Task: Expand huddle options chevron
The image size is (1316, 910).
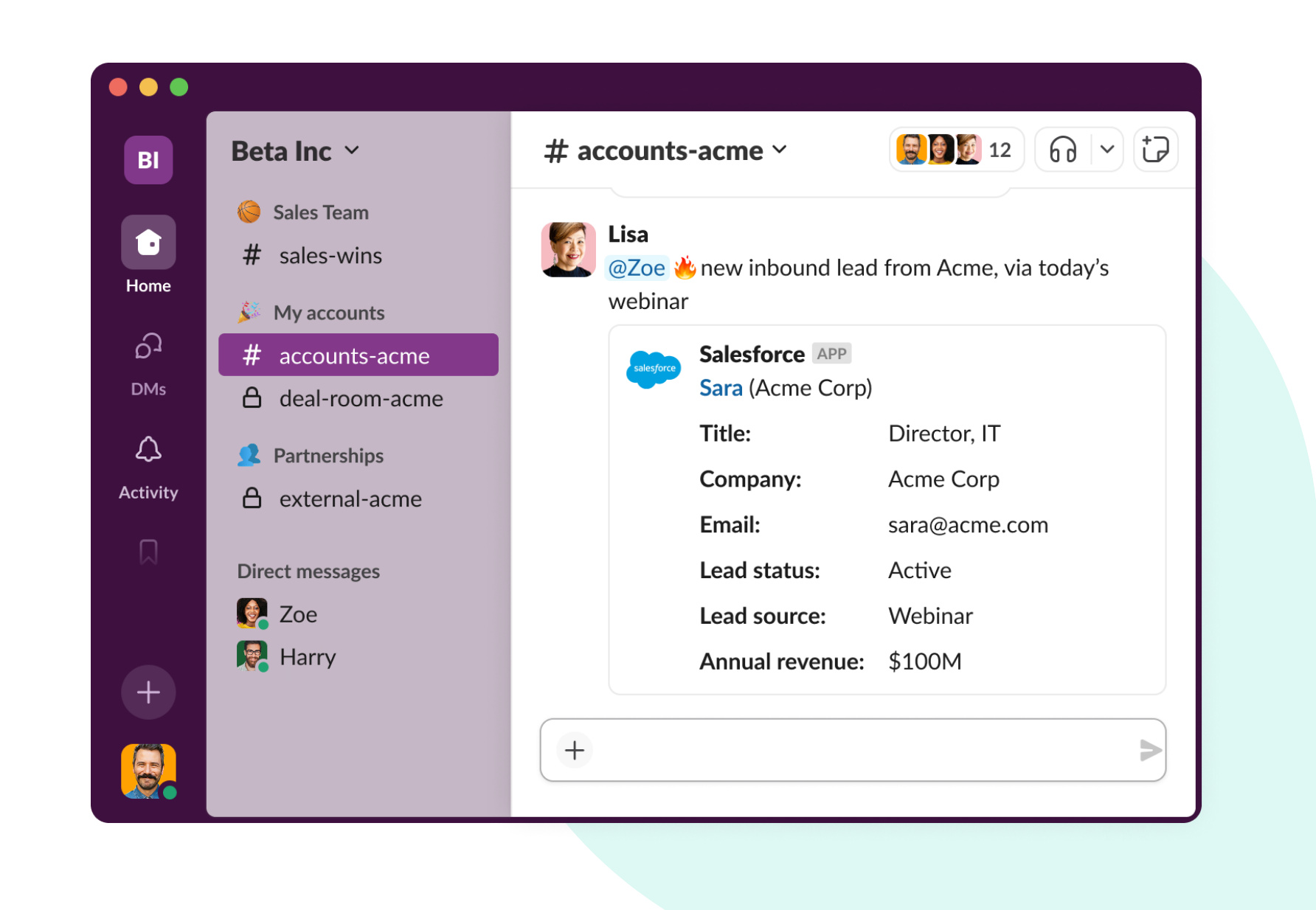Action: [x=1107, y=150]
